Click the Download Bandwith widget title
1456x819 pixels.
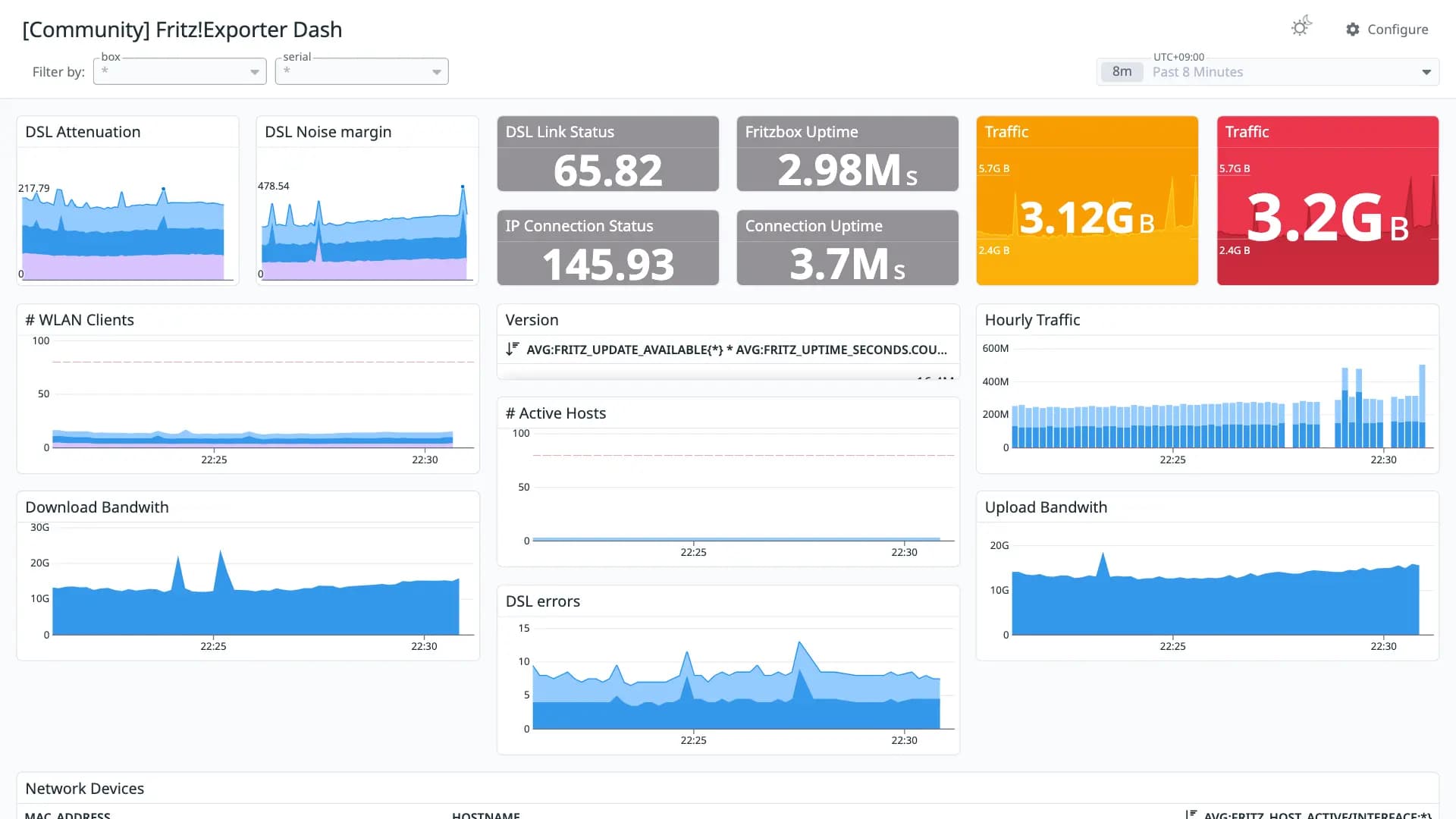click(97, 507)
